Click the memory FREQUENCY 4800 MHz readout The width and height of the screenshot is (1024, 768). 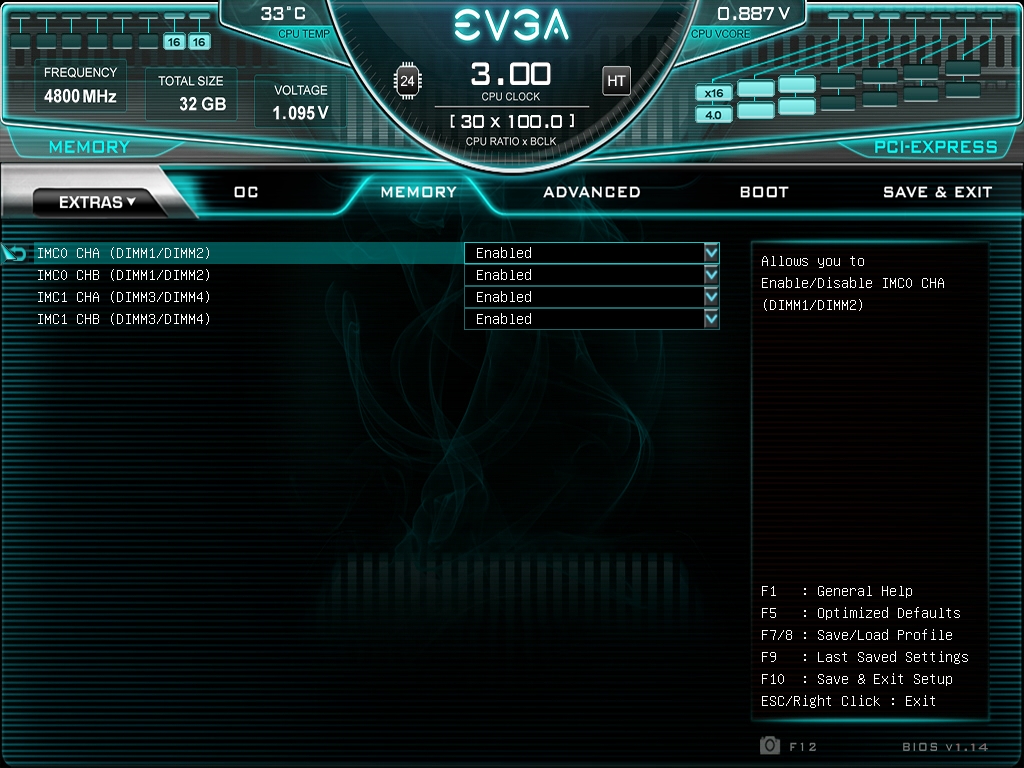click(80, 86)
